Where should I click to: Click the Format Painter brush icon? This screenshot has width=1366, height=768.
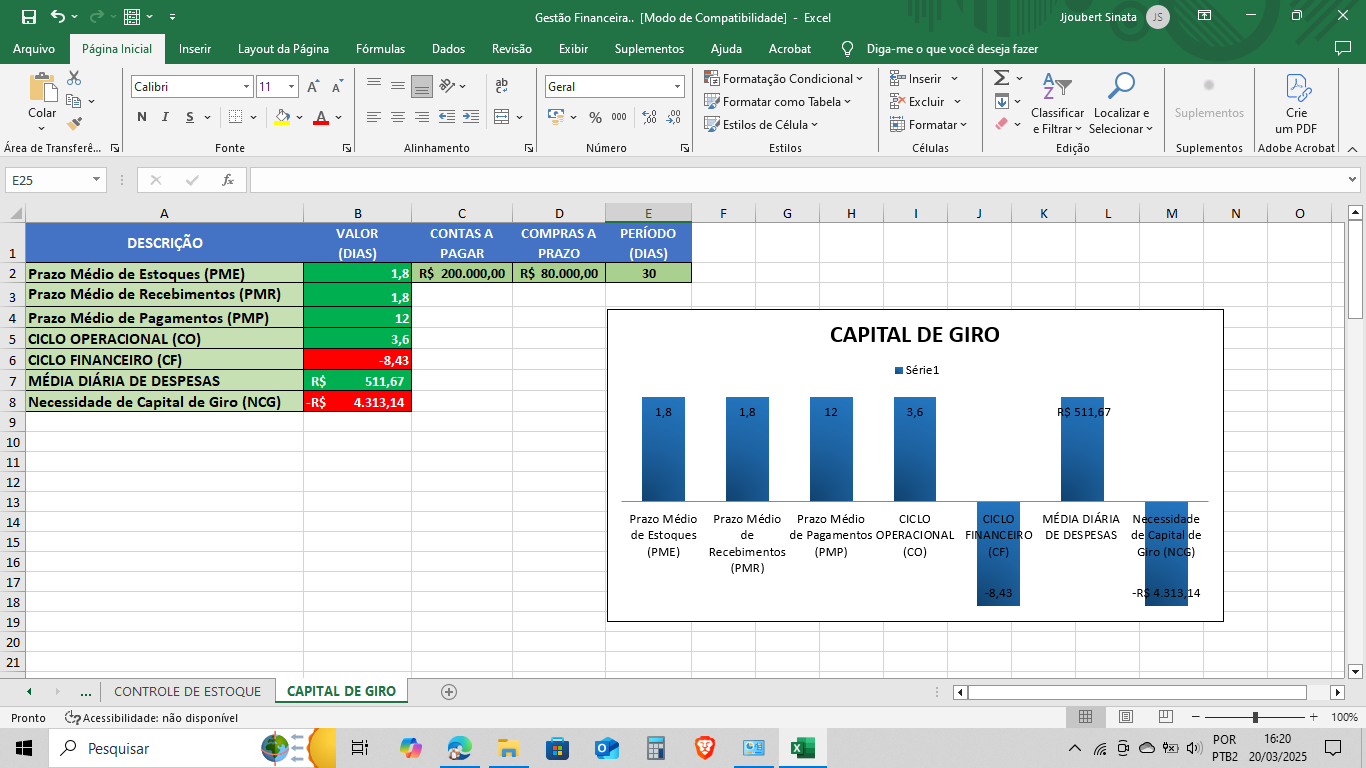coord(74,123)
